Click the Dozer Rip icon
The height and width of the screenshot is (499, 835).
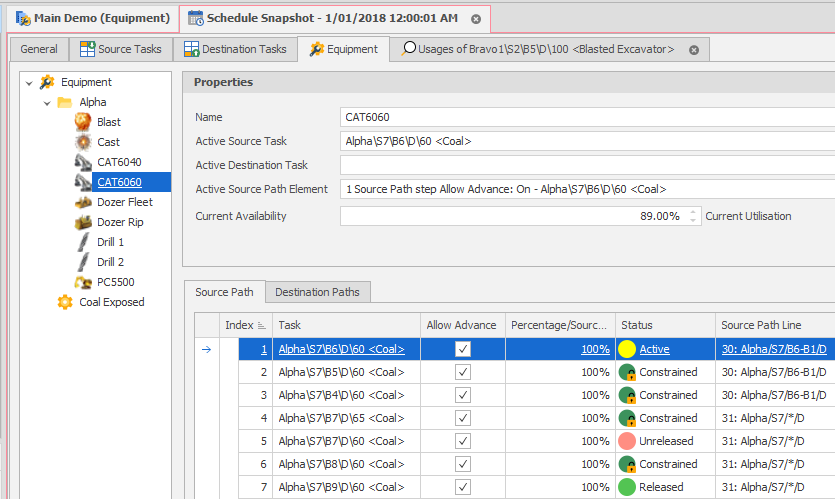click(83, 222)
